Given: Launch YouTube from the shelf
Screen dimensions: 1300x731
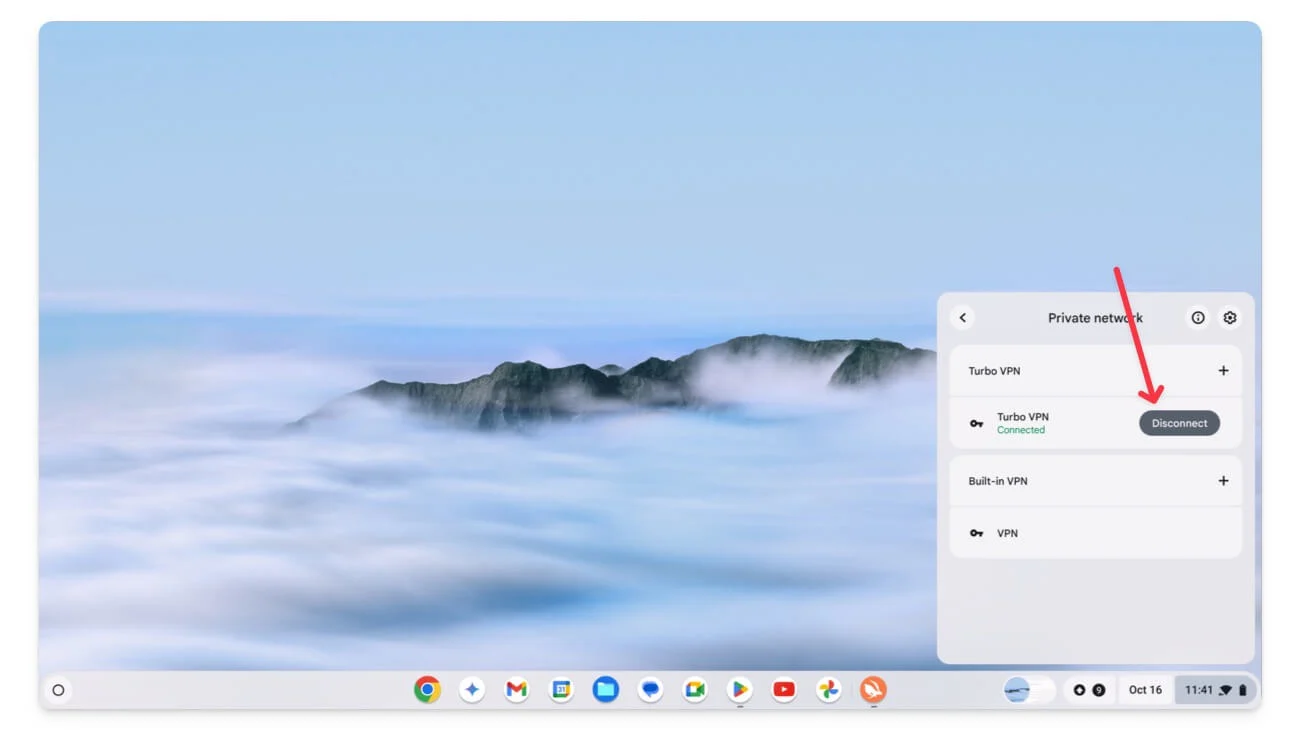Looking at the screenshot, I should pos(784,689).
